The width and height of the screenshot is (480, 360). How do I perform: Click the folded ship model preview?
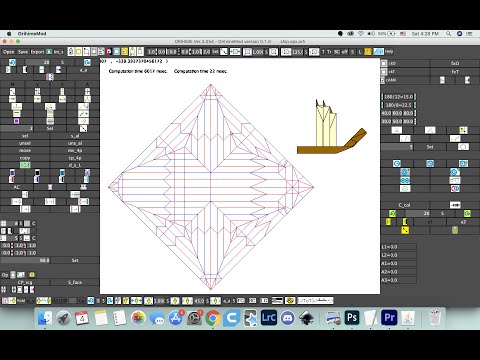pyautogui.click(x=332, y=128)
